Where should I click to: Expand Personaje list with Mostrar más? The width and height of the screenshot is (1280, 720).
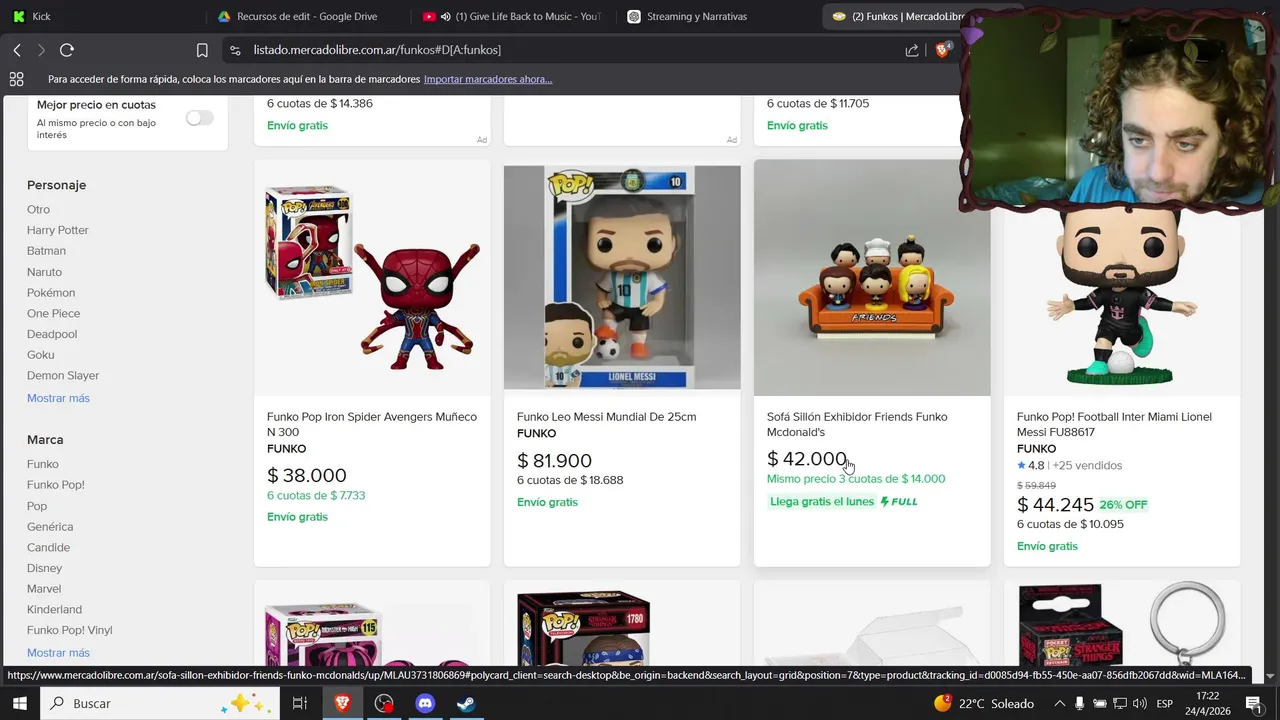pyautogui.click(x=58, y=398)
